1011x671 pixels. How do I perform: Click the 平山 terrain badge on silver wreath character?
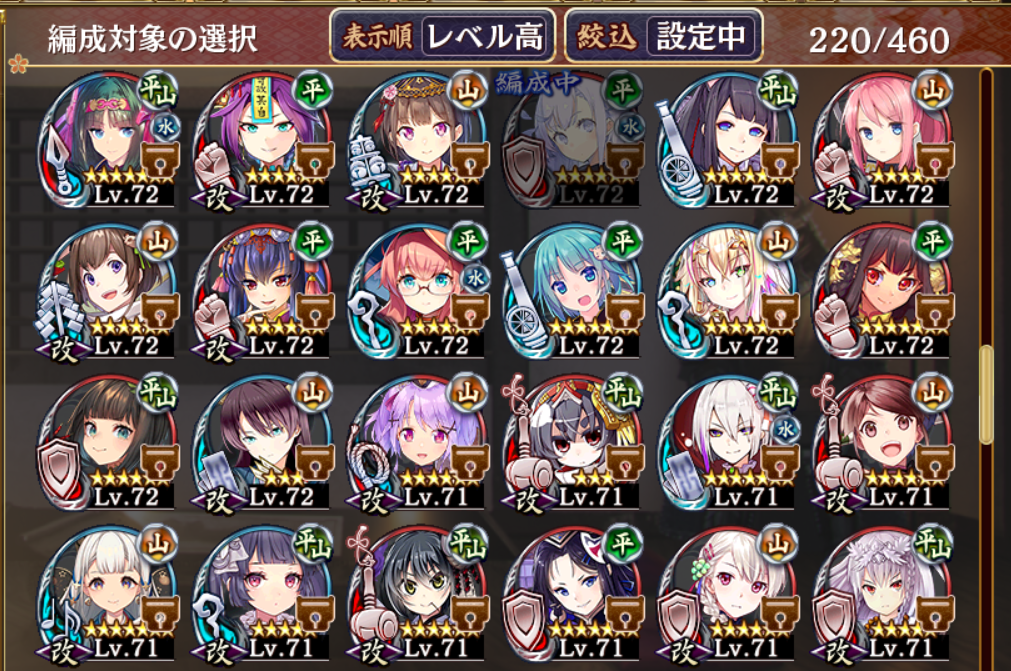coord(932,543)
